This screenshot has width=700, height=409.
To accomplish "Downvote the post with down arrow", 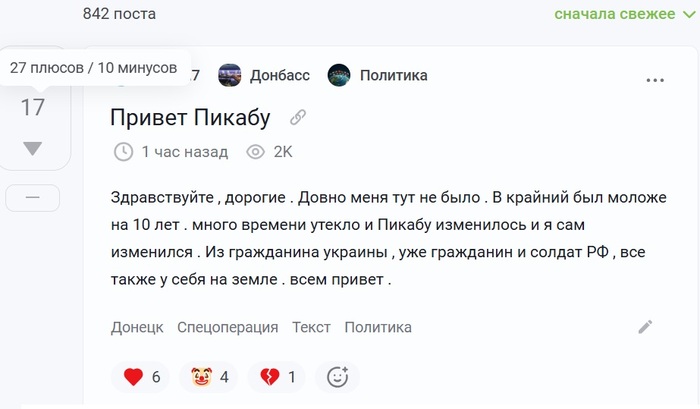I will point(33,148).
